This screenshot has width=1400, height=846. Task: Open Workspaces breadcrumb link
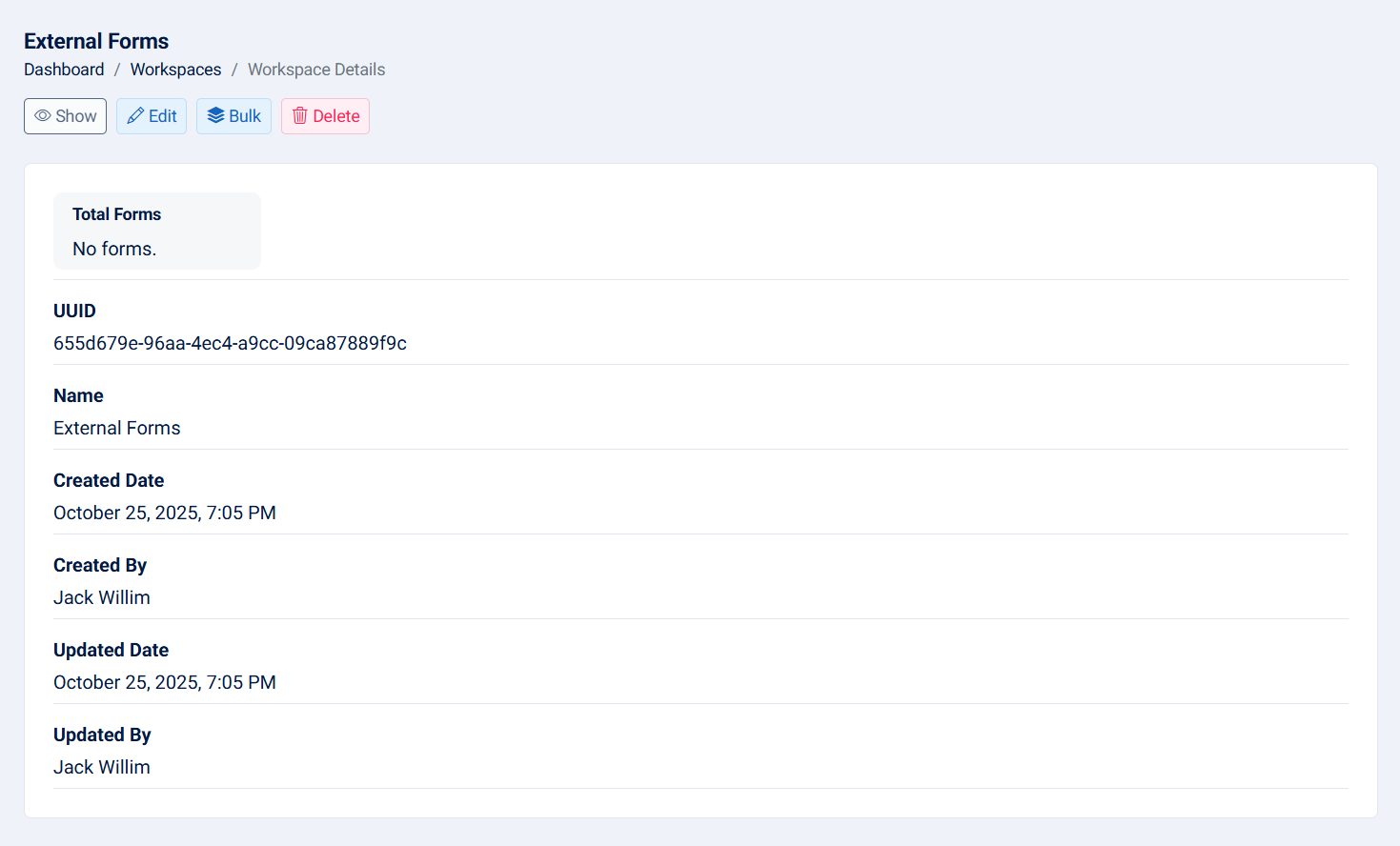point(175,70)
